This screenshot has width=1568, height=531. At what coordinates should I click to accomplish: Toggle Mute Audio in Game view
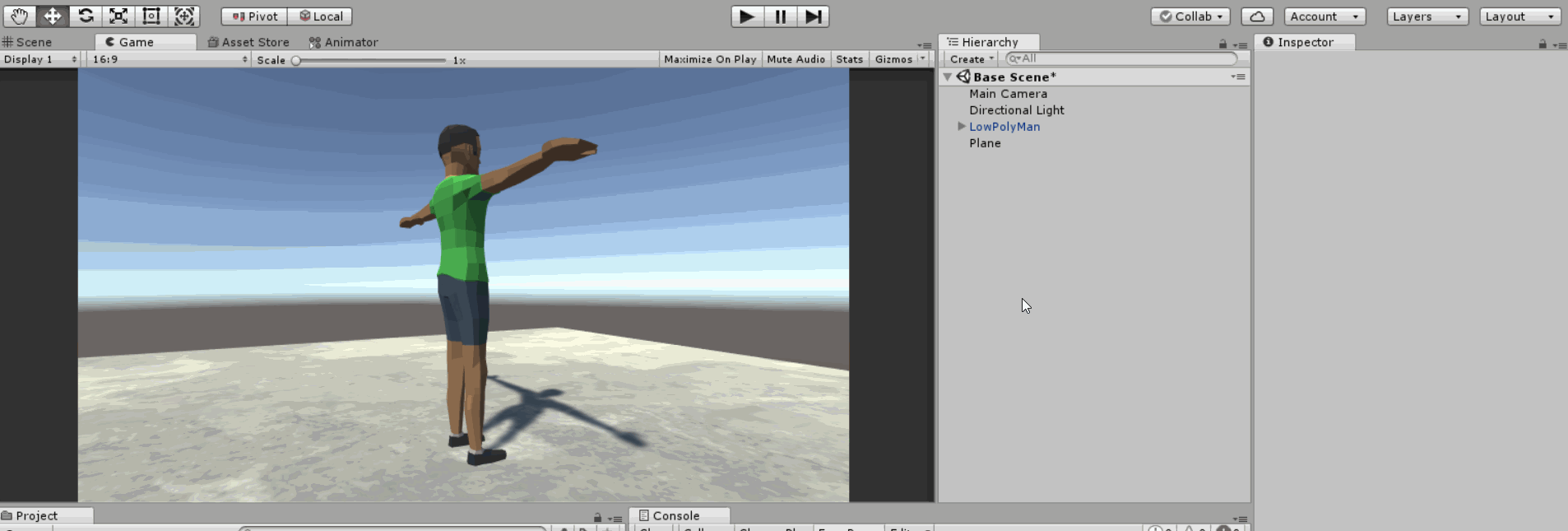pos(796,59)
